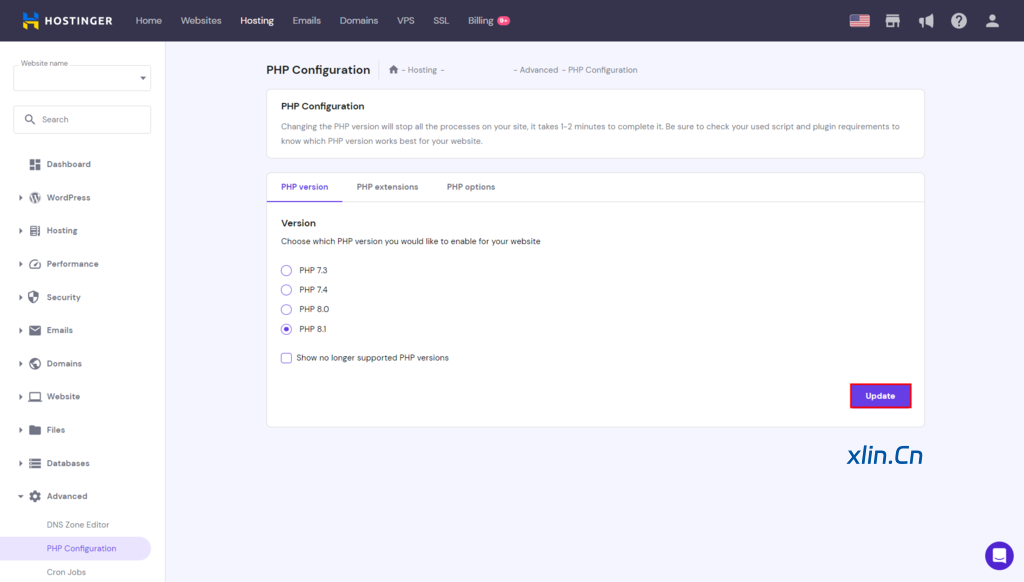Open the live chat bubble icon

pos(999,556)
